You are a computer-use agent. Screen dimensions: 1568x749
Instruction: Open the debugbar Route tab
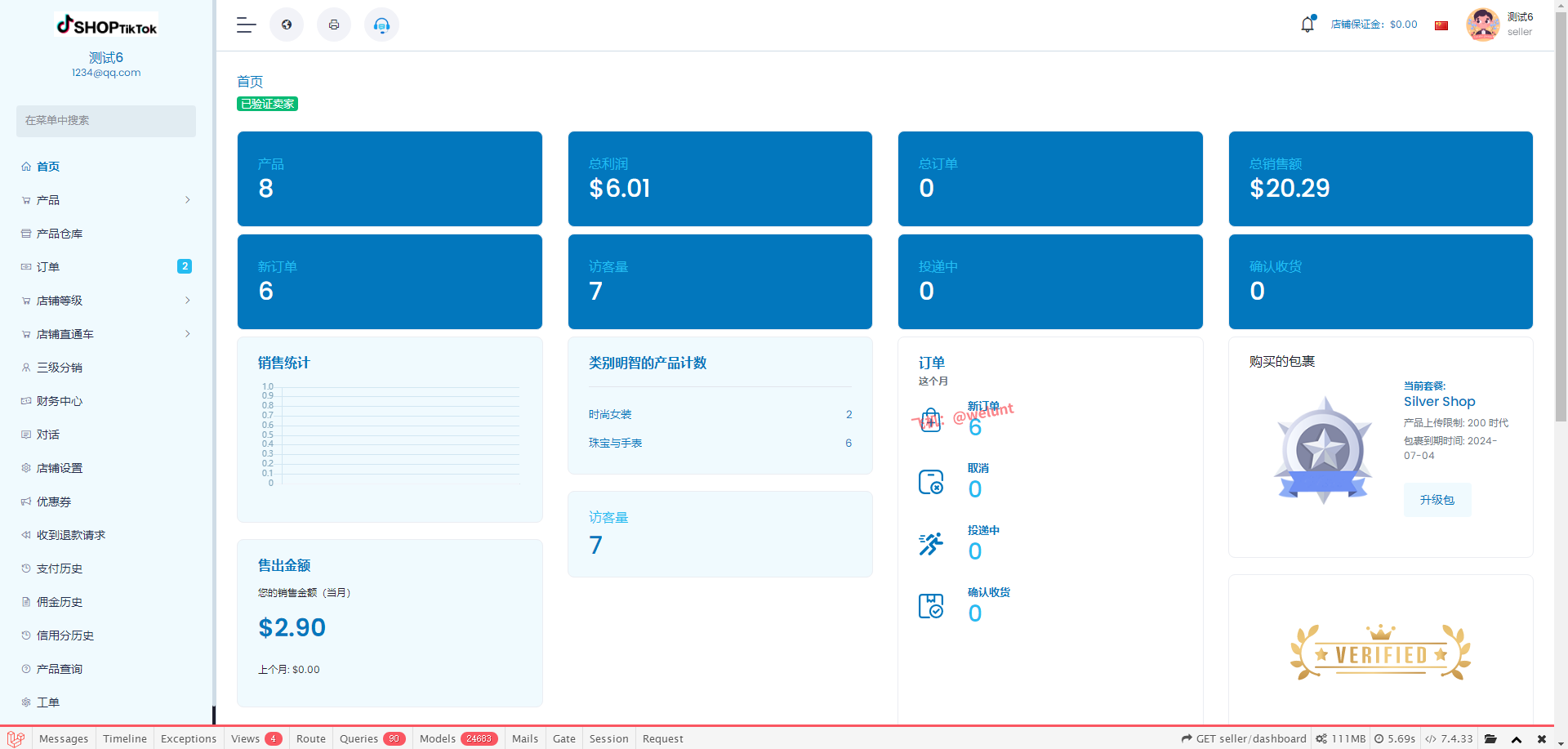pos(311,739)
